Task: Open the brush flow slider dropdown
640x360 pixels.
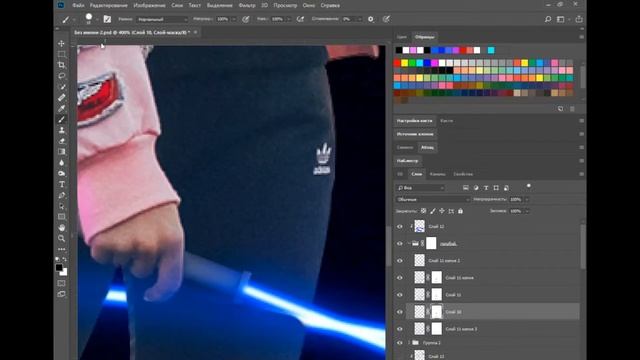Action: pos(289,19)
